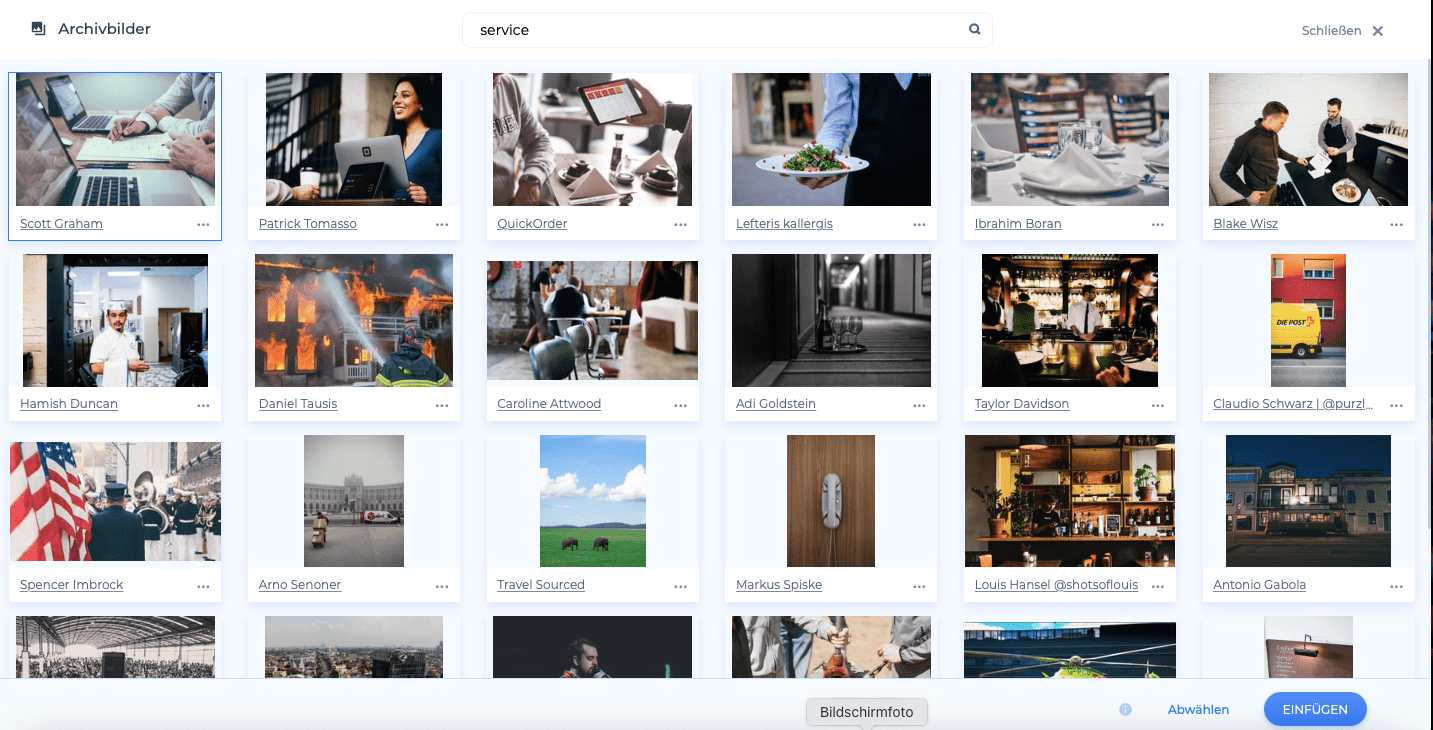This screenshot has height=730, width=1433.
Task: Click the Abwählen link
Action: (1198, 710)
